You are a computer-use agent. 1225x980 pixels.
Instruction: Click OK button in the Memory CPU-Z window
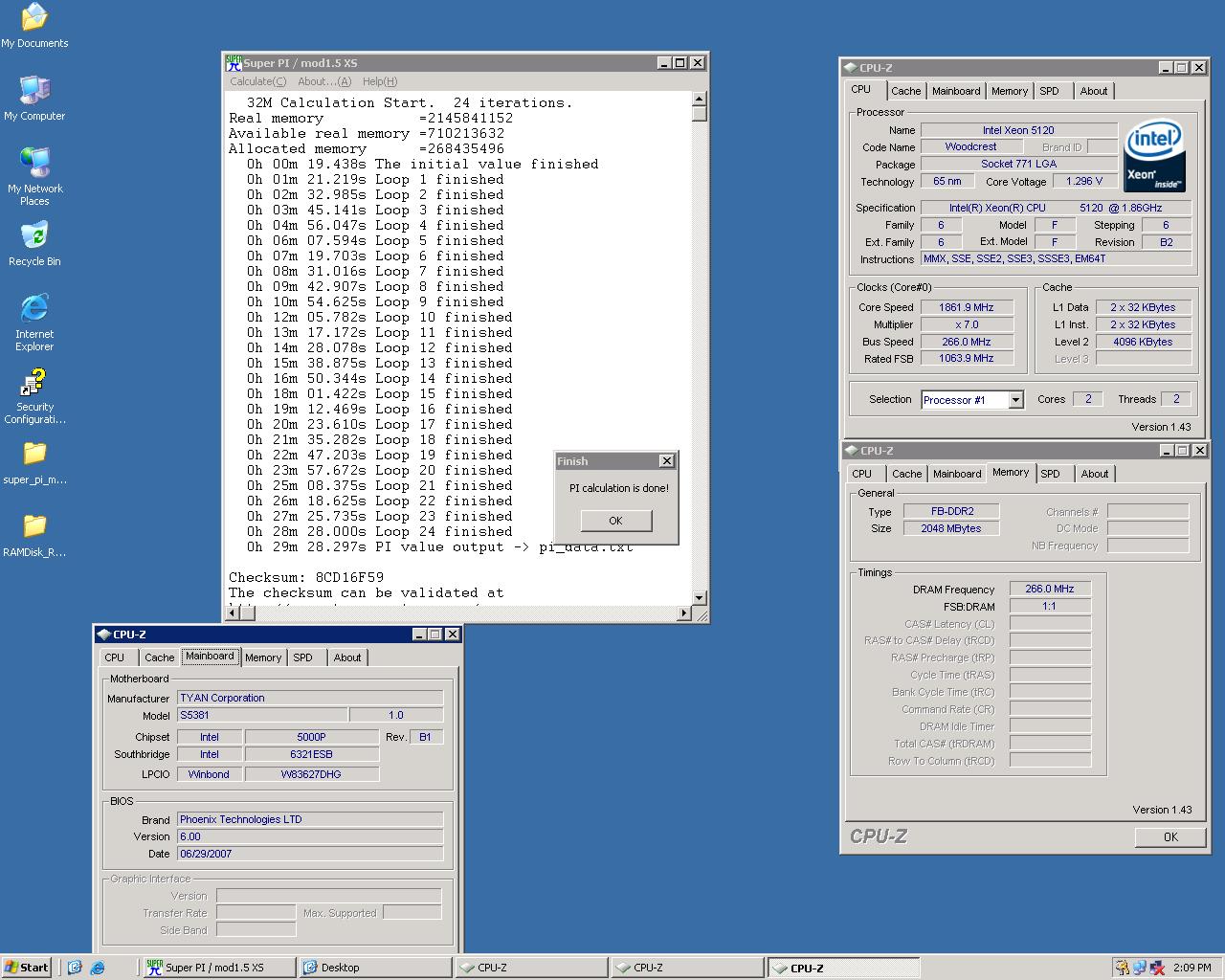tap(1170, 836)
